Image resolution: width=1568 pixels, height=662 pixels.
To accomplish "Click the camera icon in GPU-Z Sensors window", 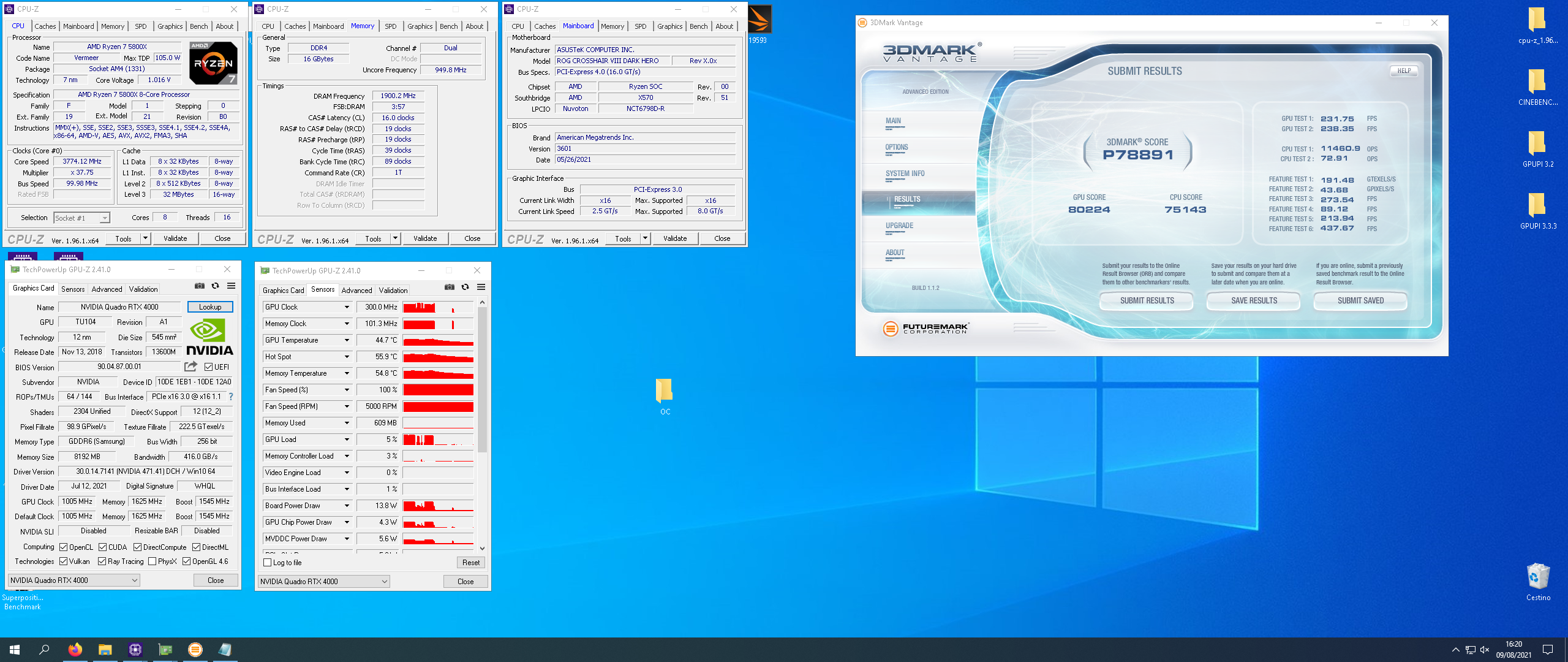I will click(x=450, y=287).
